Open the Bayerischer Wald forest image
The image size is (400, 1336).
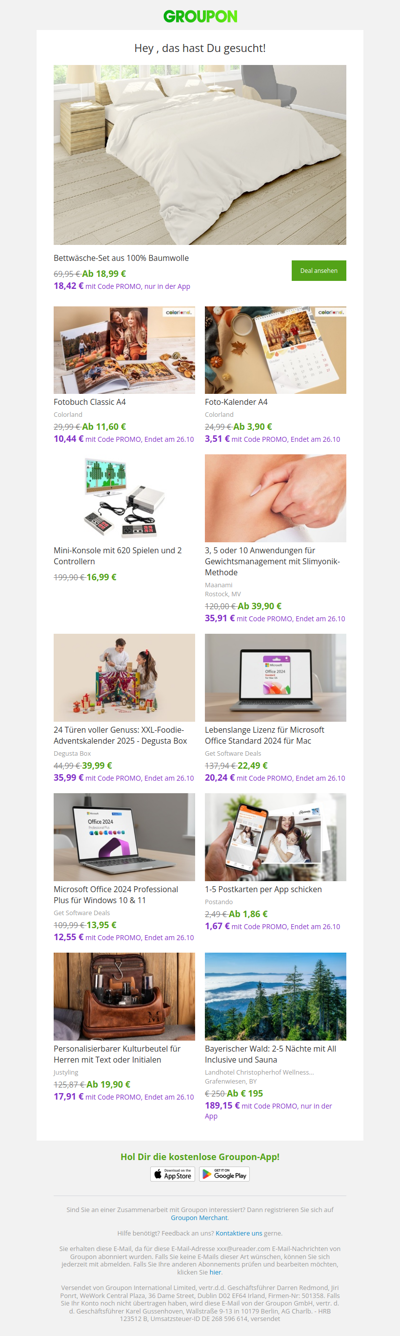(275, 996)
